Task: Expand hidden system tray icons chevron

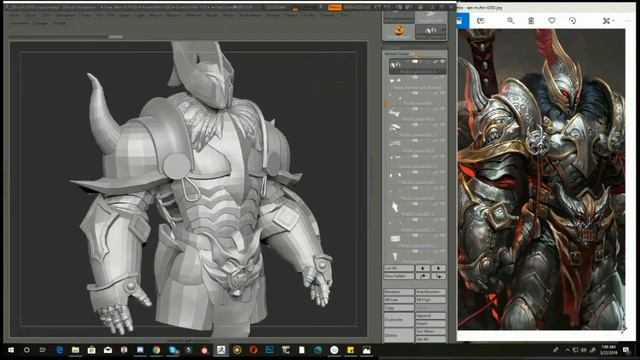Action: click(567, 350)
